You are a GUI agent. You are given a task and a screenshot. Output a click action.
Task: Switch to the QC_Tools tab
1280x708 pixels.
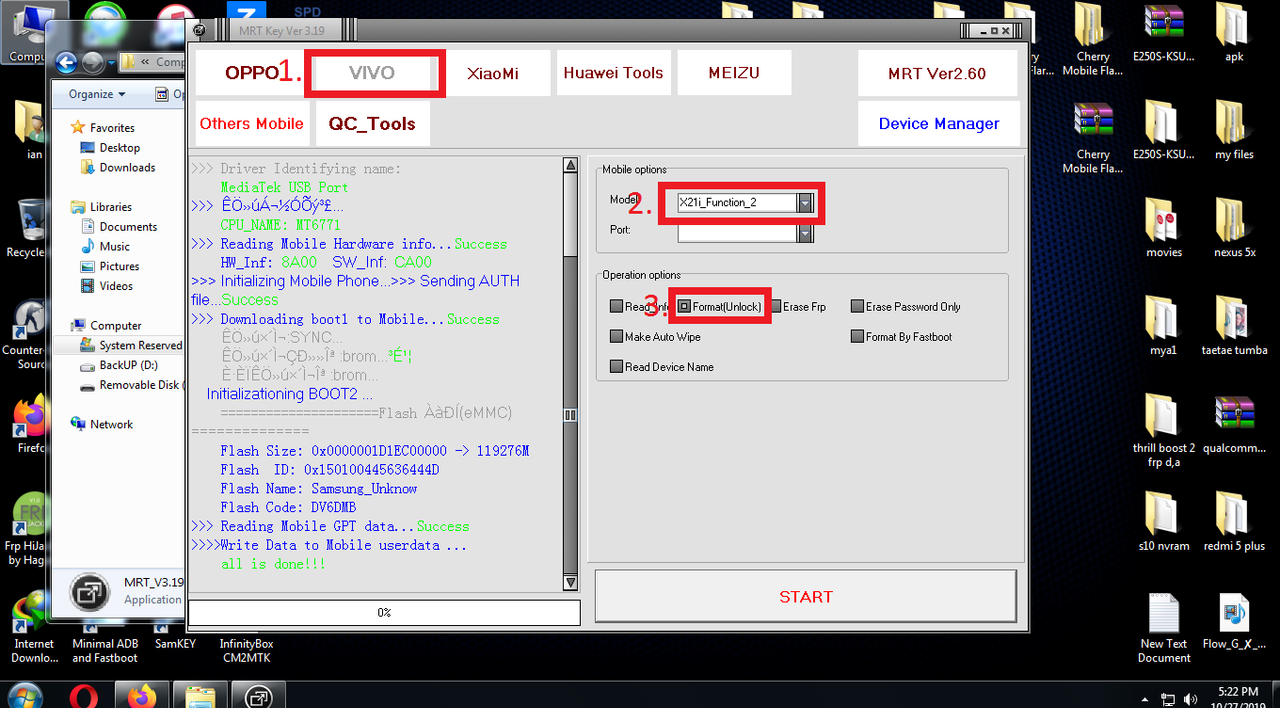click(372, 123)
